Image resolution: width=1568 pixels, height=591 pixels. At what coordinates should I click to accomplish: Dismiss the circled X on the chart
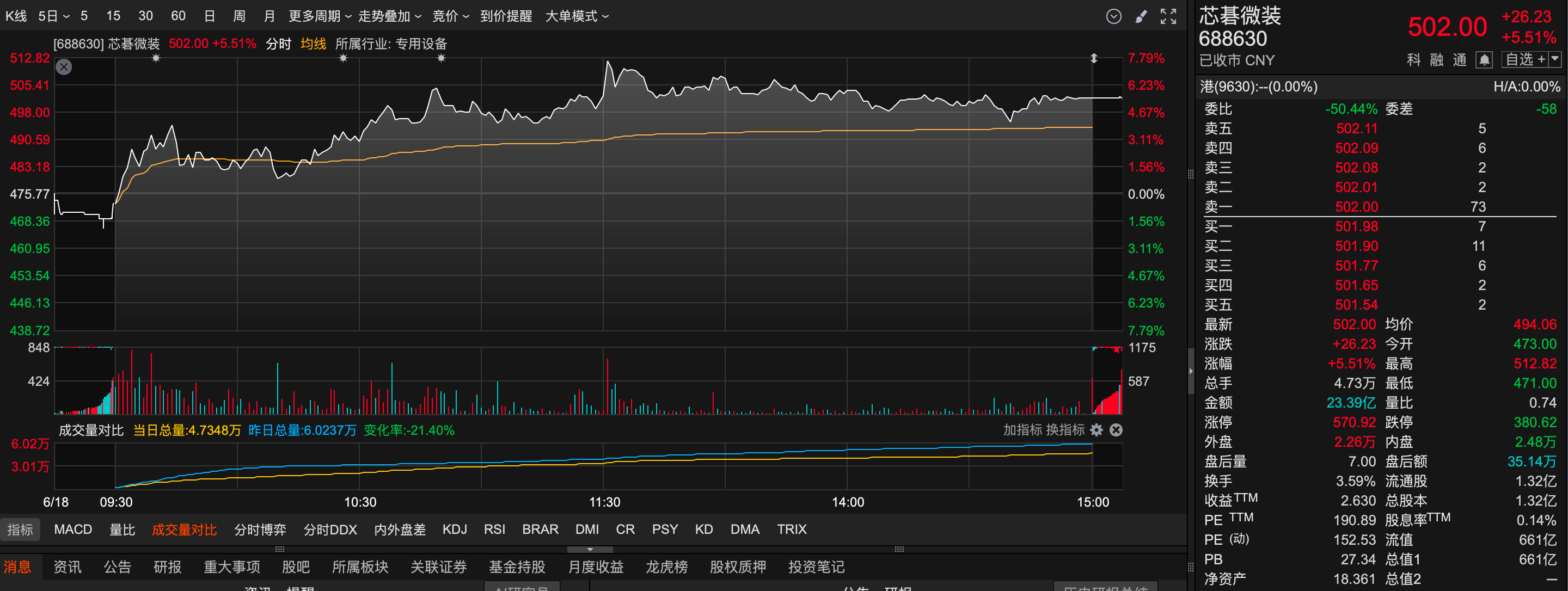pyautogui.click(x=64, y=67)
